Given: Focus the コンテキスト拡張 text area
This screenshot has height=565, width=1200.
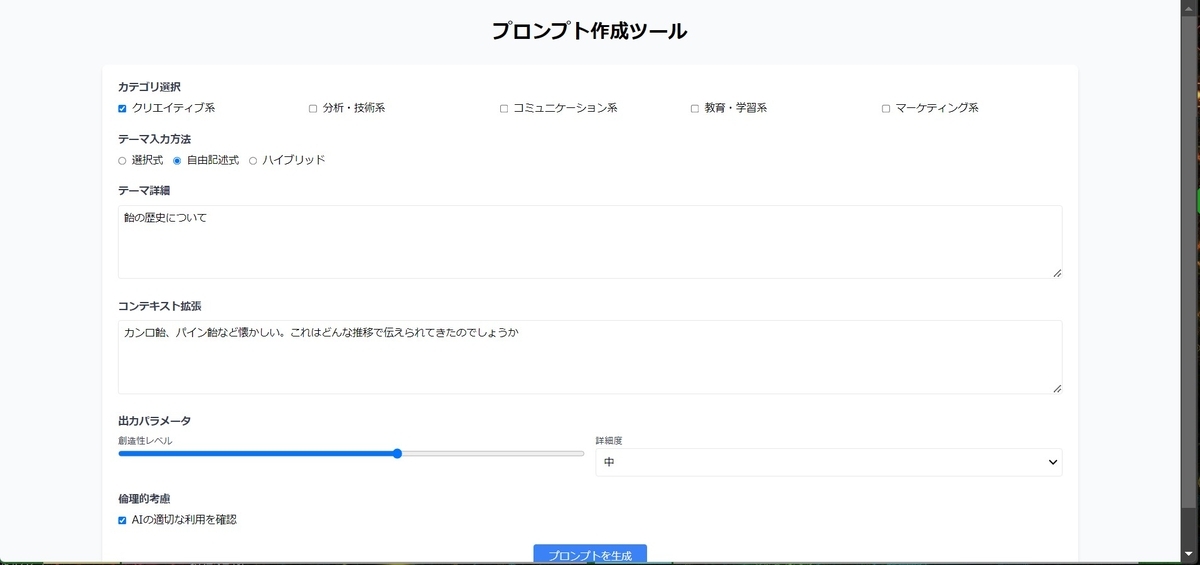Looking at the screenshot, I should tap(590, 357).
